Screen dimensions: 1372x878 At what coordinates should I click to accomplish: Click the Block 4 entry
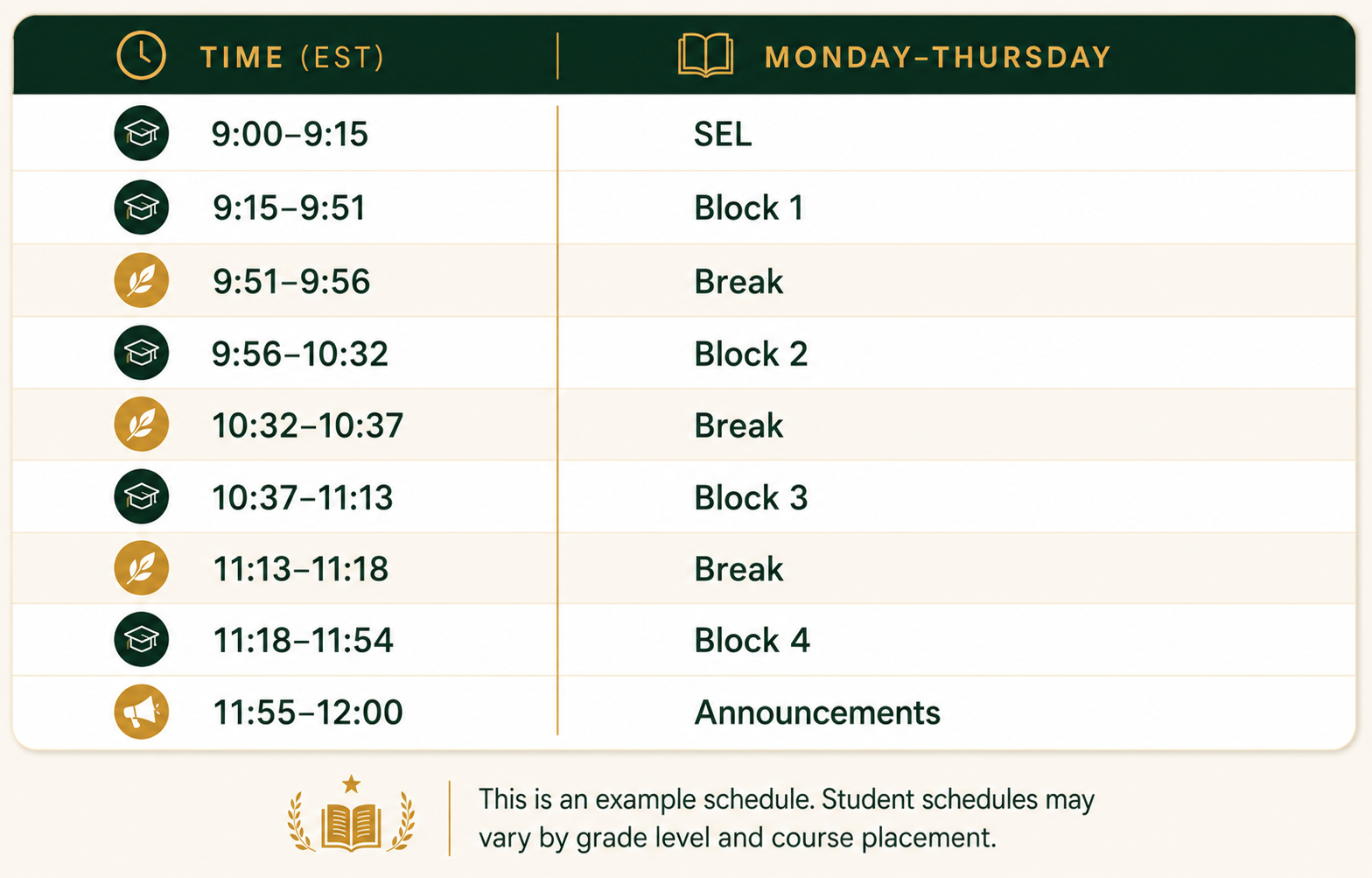752,641
